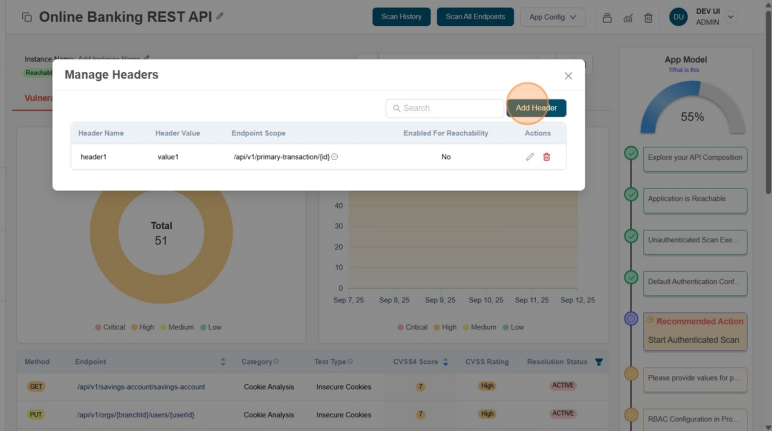The width and height of the screenshot is (772, 431).
Task: Sort the table by CVSS4 Score
Action: click(445, 362)
